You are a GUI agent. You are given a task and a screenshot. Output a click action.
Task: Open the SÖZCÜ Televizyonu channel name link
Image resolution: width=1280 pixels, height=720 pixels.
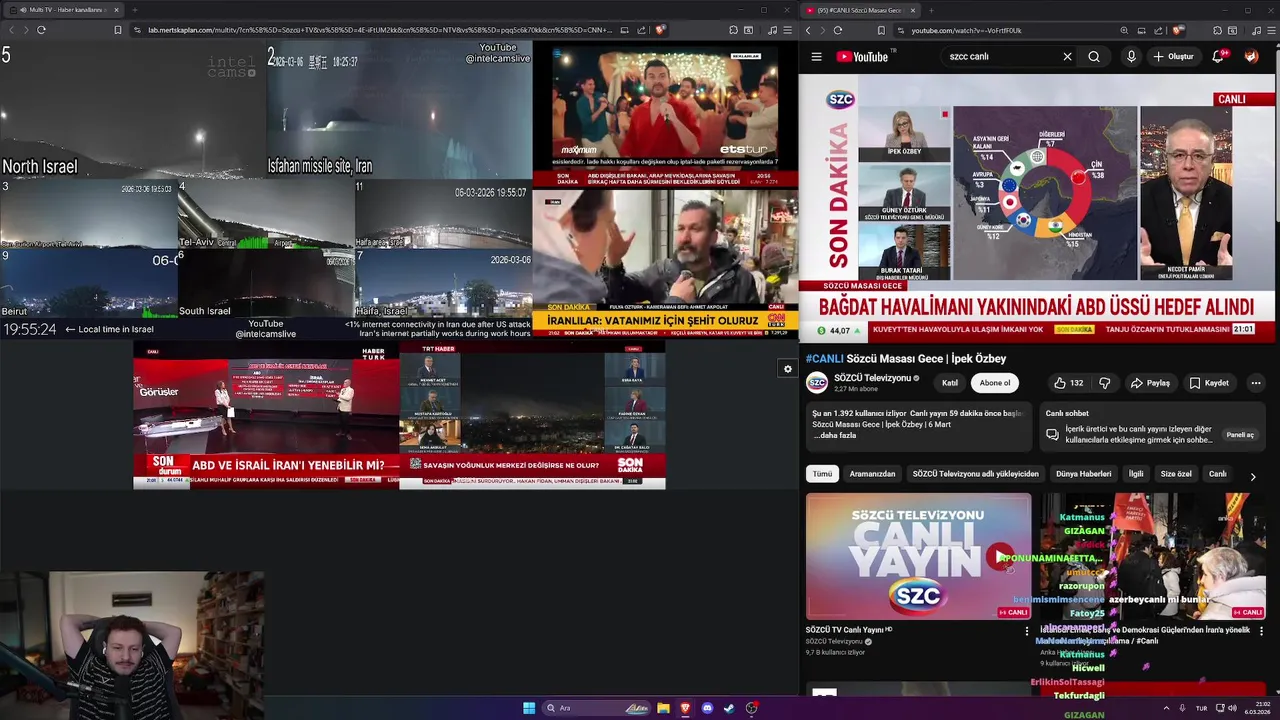873,378
